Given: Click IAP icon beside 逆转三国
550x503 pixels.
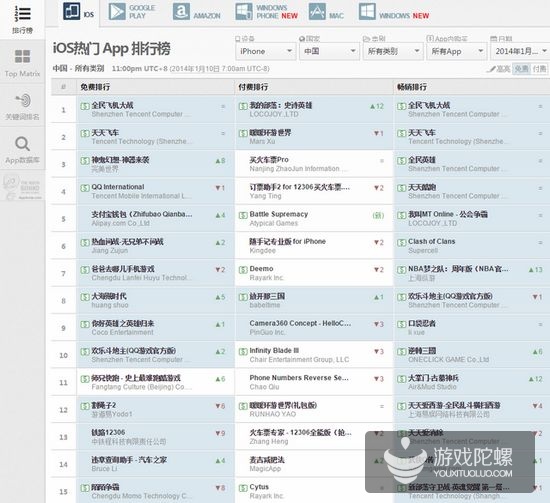Looking at the screenshot, I should (402, 351).
